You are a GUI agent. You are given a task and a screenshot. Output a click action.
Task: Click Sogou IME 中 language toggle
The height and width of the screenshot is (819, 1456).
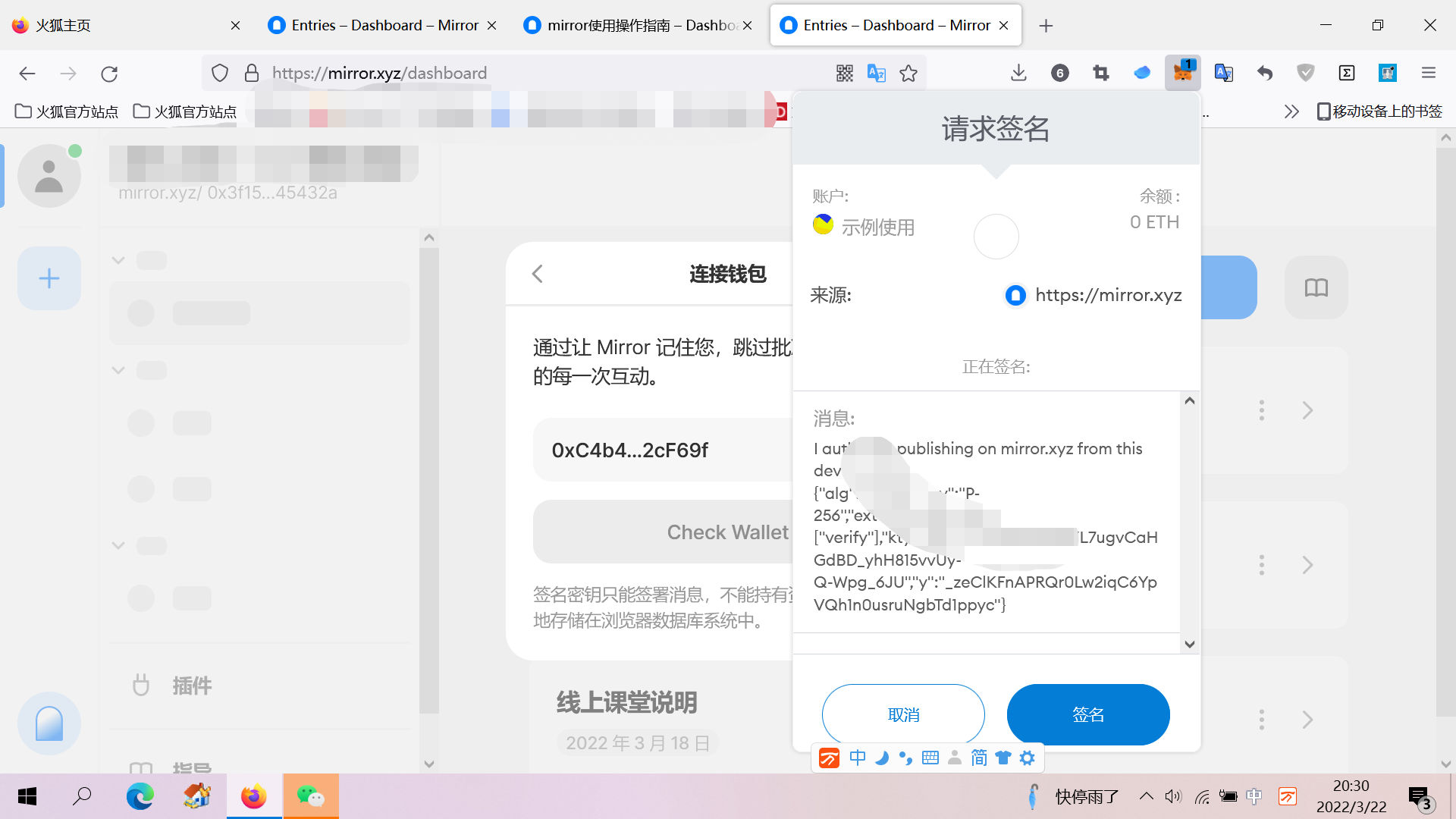pos(858,758)
